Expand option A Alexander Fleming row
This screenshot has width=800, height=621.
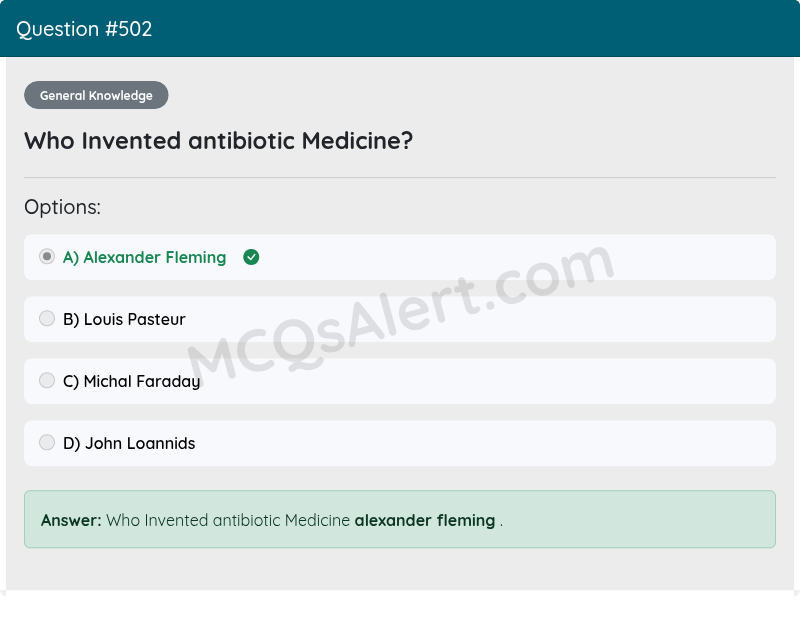tap(400, 257)
